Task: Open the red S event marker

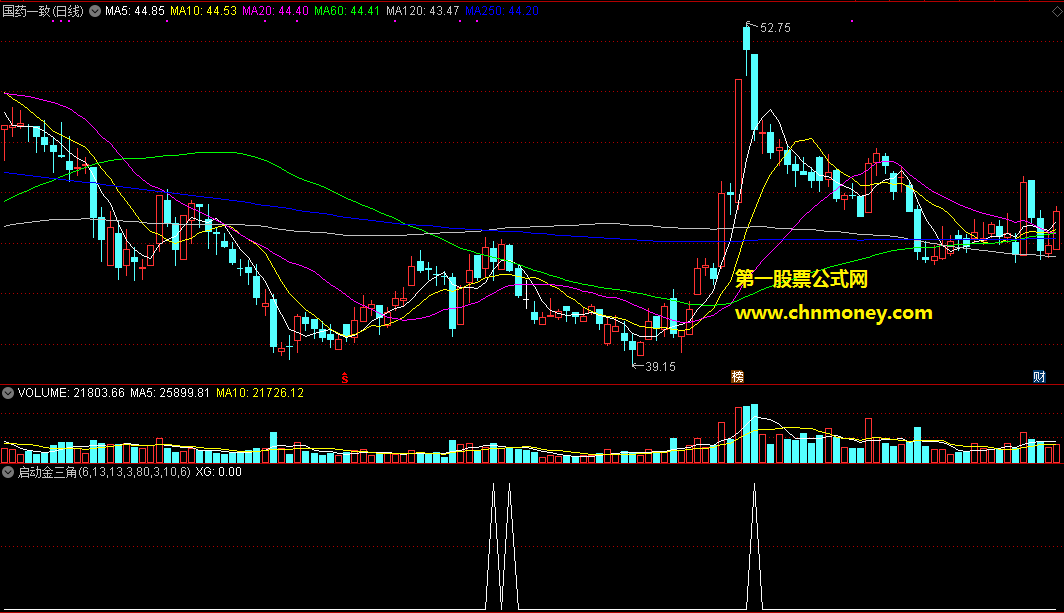Action: [345, 377]
